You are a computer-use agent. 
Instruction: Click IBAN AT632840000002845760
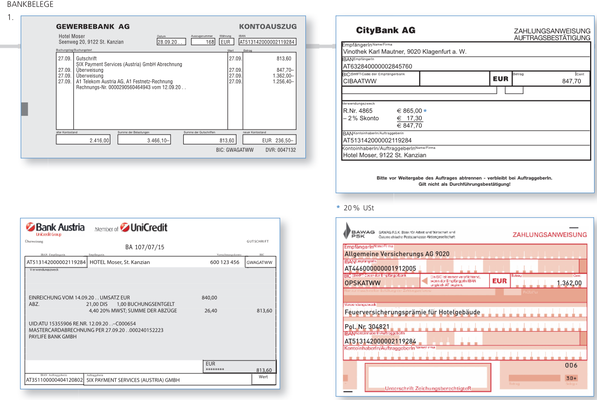point(377,66)
